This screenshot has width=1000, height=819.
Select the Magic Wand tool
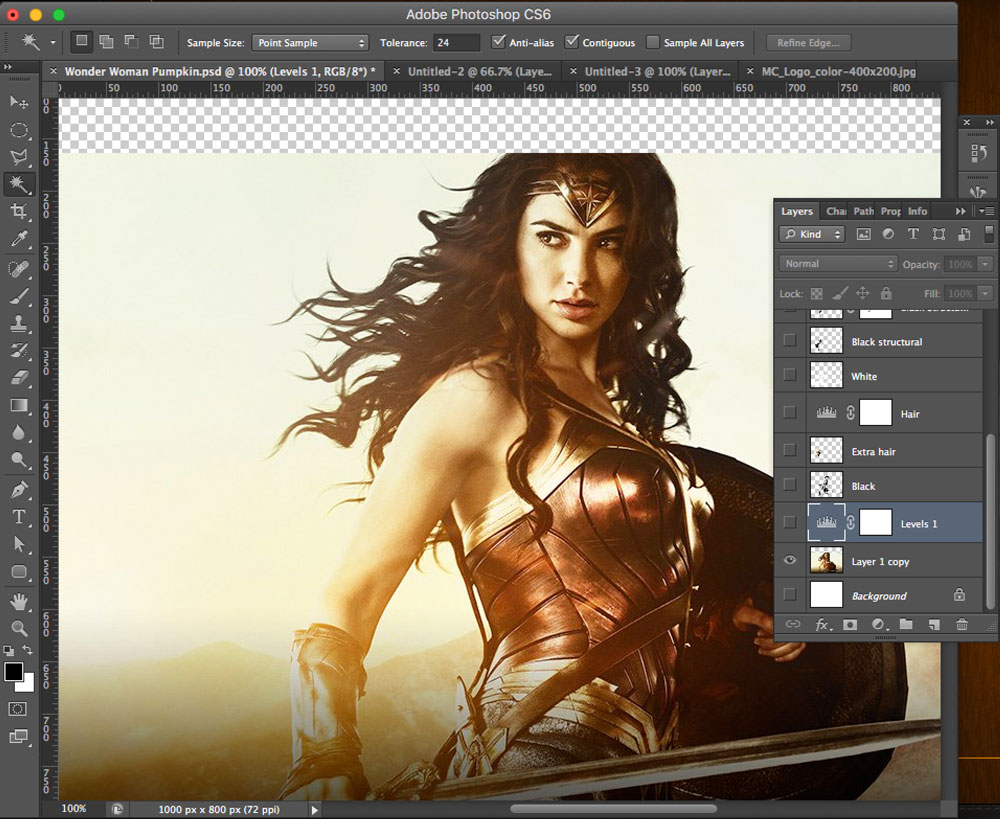pyautogui.click(x=19, y=184)
